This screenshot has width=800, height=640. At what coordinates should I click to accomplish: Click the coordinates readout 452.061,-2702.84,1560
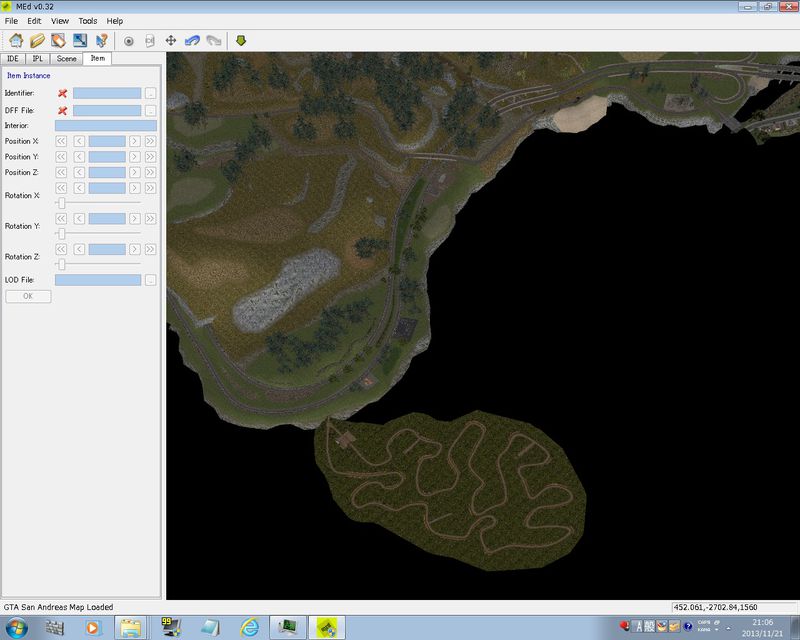pos(715,607)
